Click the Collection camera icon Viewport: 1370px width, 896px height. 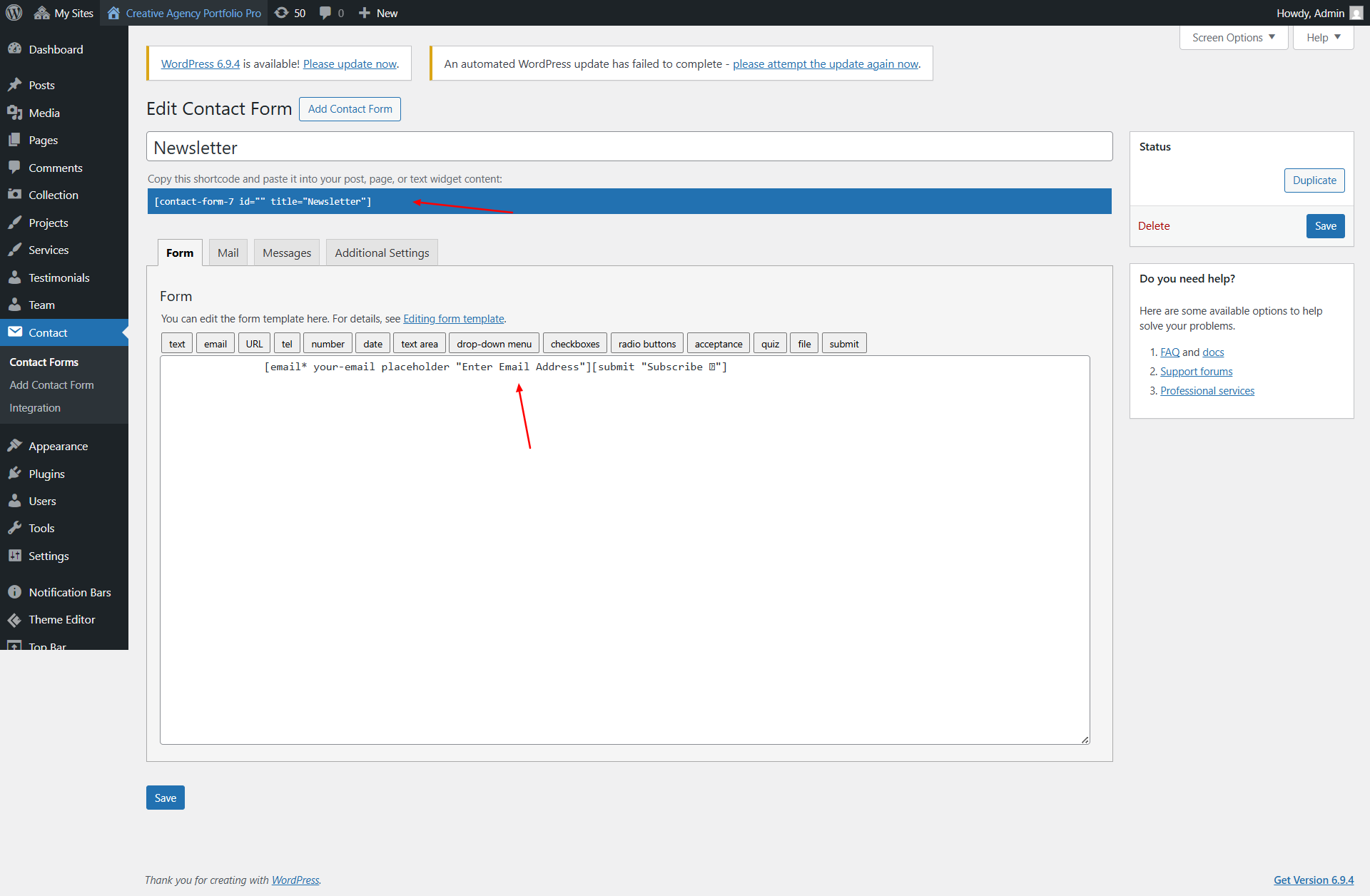click(x=14, y=195)
